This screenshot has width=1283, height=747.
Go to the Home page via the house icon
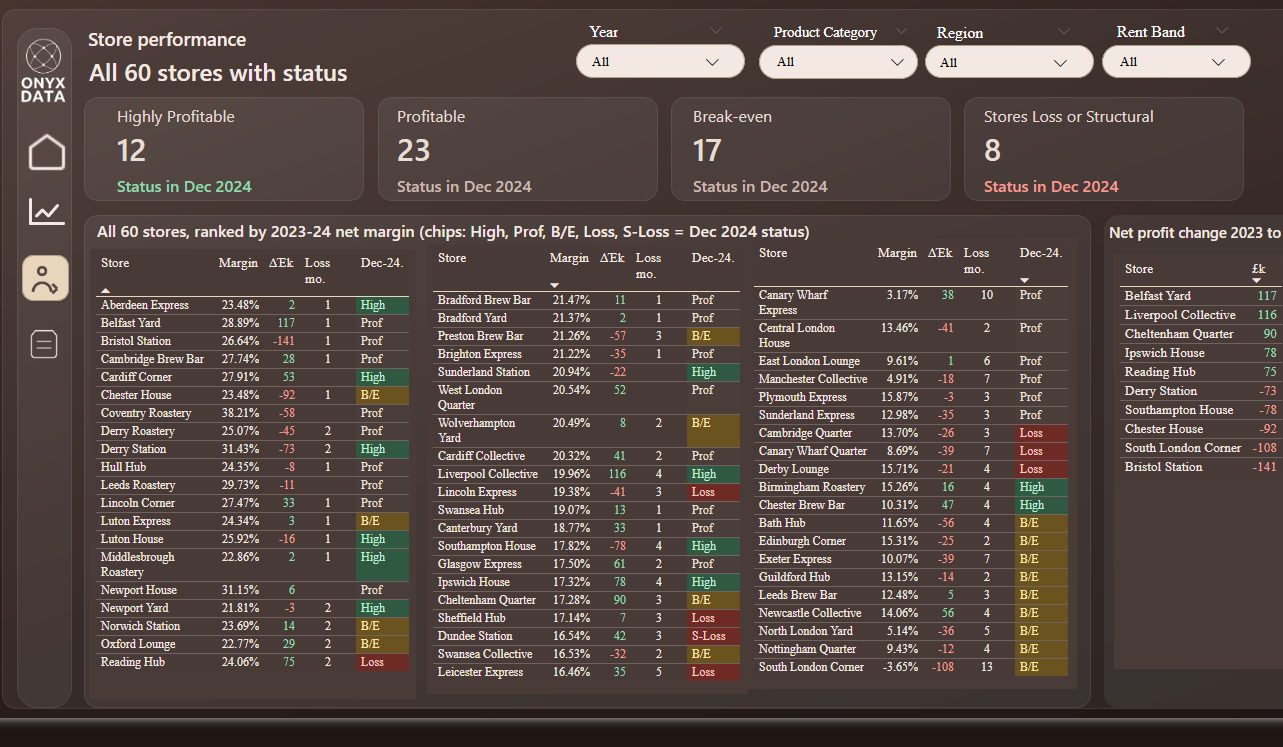[x=46, y=153]
